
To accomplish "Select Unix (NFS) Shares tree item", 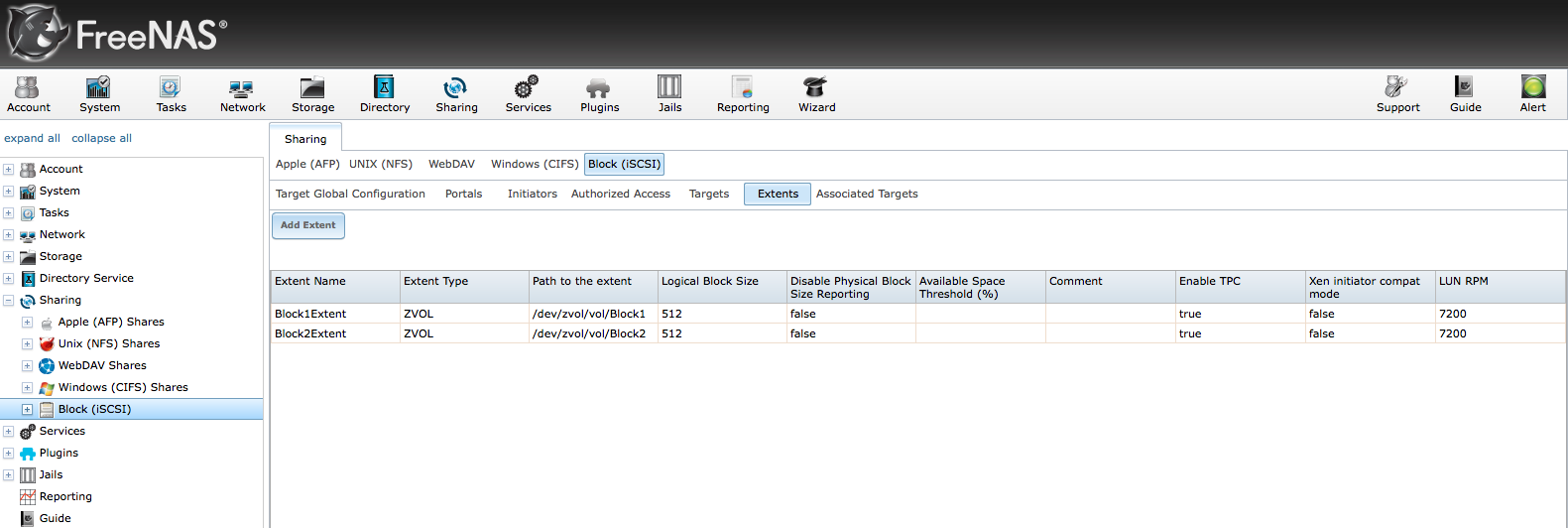I will pos(109,344).
